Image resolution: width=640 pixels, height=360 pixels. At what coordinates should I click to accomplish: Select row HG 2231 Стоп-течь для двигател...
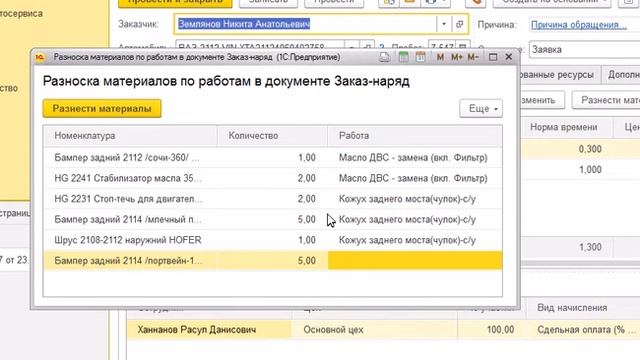coord(273,199)
